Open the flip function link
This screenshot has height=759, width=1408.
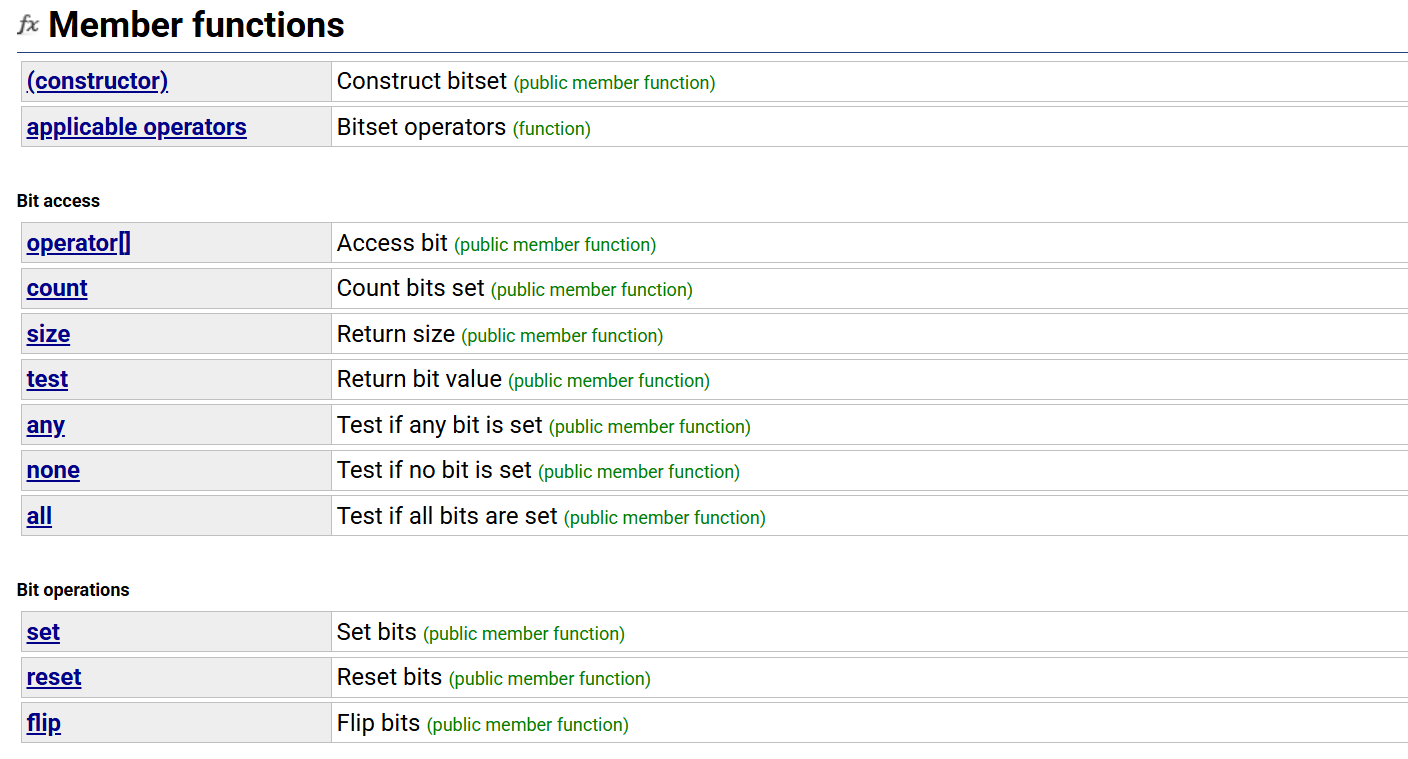click(x=44, y=724)
